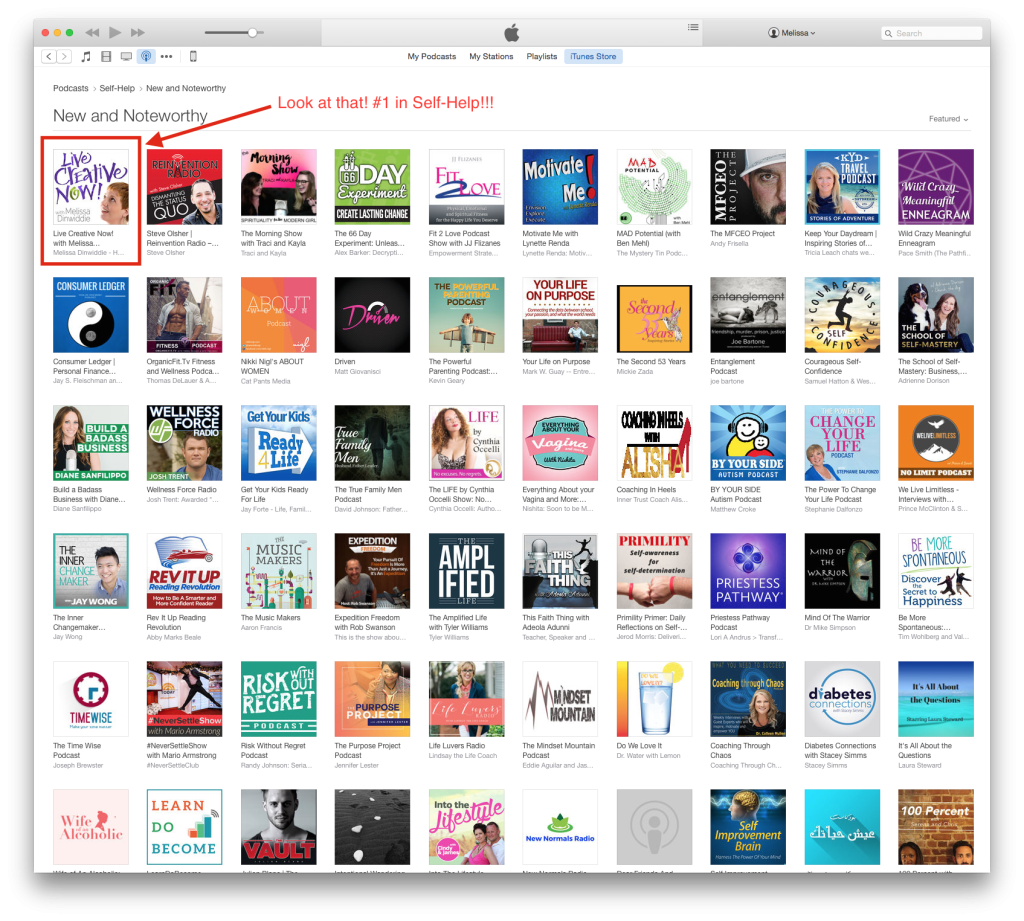This screenshot has width=1024, height=921.
Task: Click the iPhone device icon
Action: click(193, 57)
